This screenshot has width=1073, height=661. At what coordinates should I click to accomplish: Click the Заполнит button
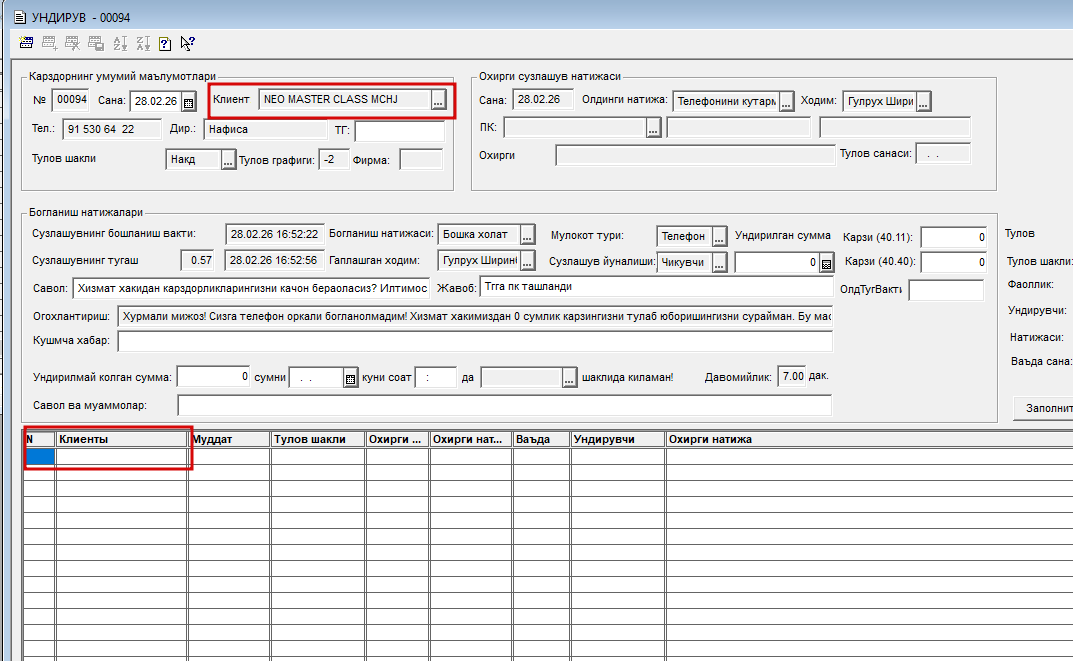coord(1045,408)
